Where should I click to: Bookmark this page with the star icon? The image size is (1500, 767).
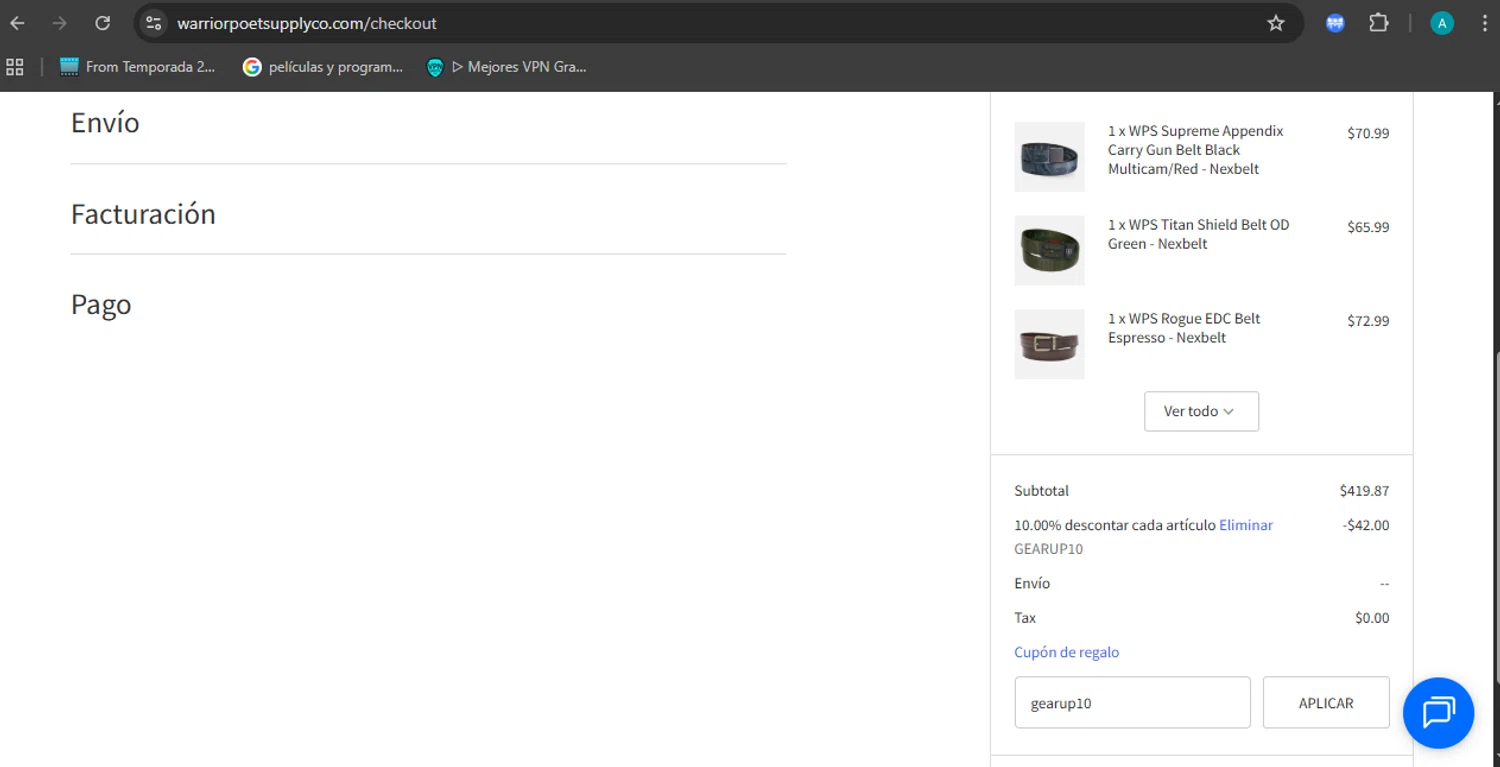point(1276,23)
